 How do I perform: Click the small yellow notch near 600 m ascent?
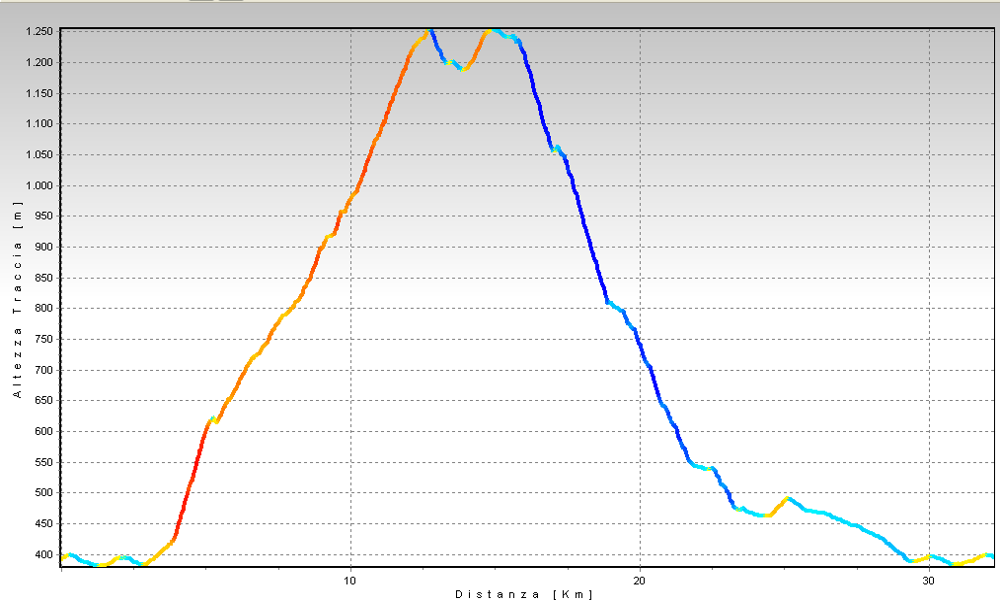pos(213,420)
